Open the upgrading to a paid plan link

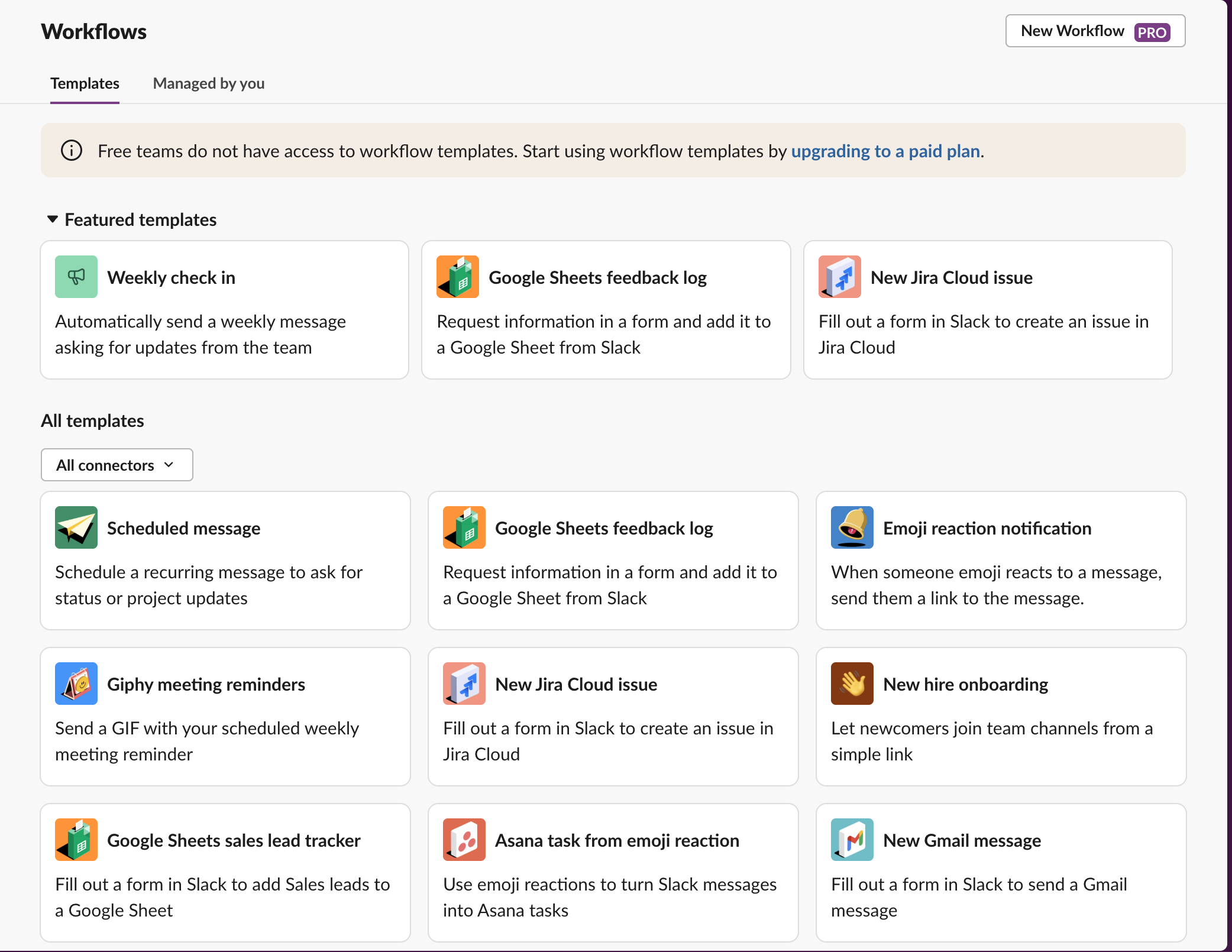tap(885, 151)
